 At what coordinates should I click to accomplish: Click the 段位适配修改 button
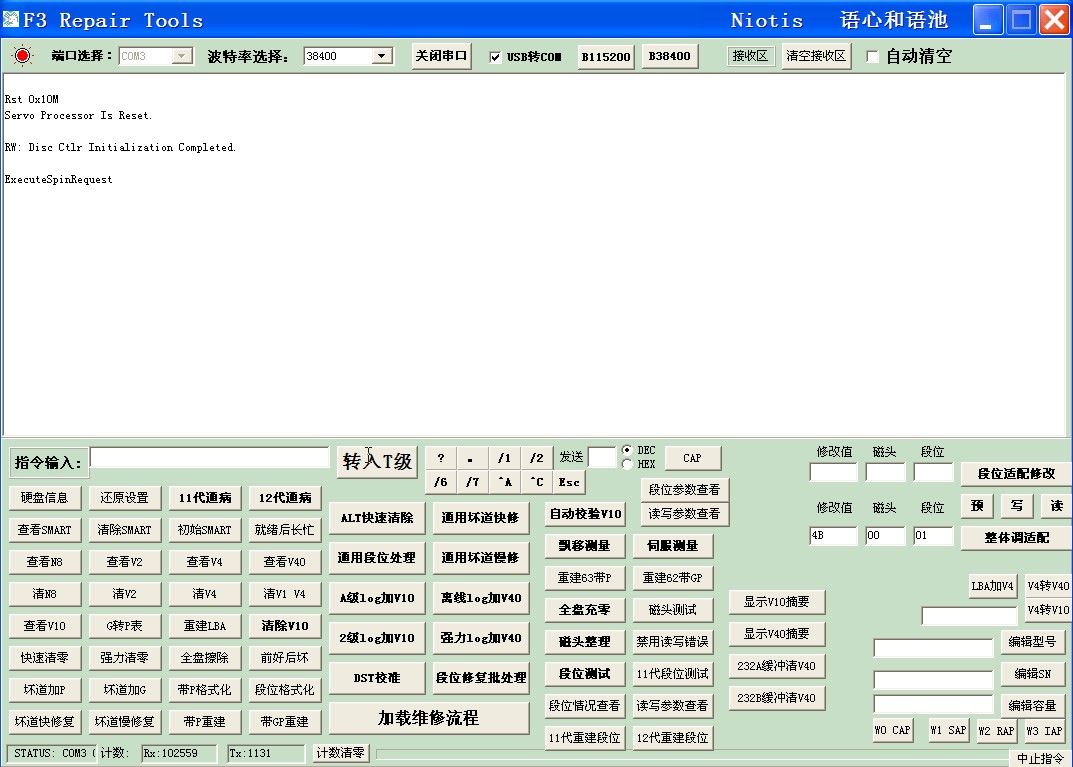(x=1016, y=473)
